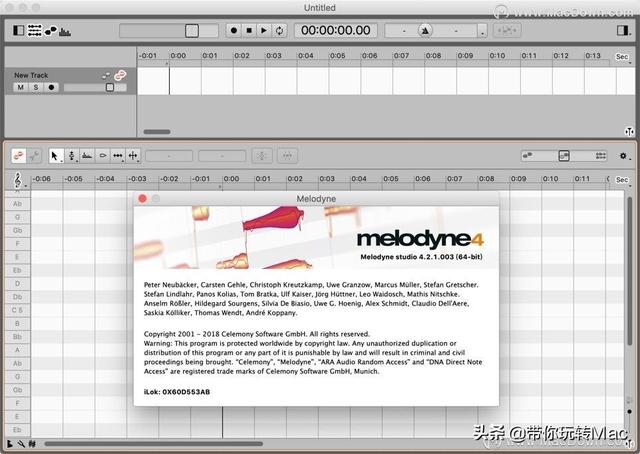Viewport: 640px width, 454px height.
Task: Click the Bb pitch row label
Action: [x=17, y=337]
